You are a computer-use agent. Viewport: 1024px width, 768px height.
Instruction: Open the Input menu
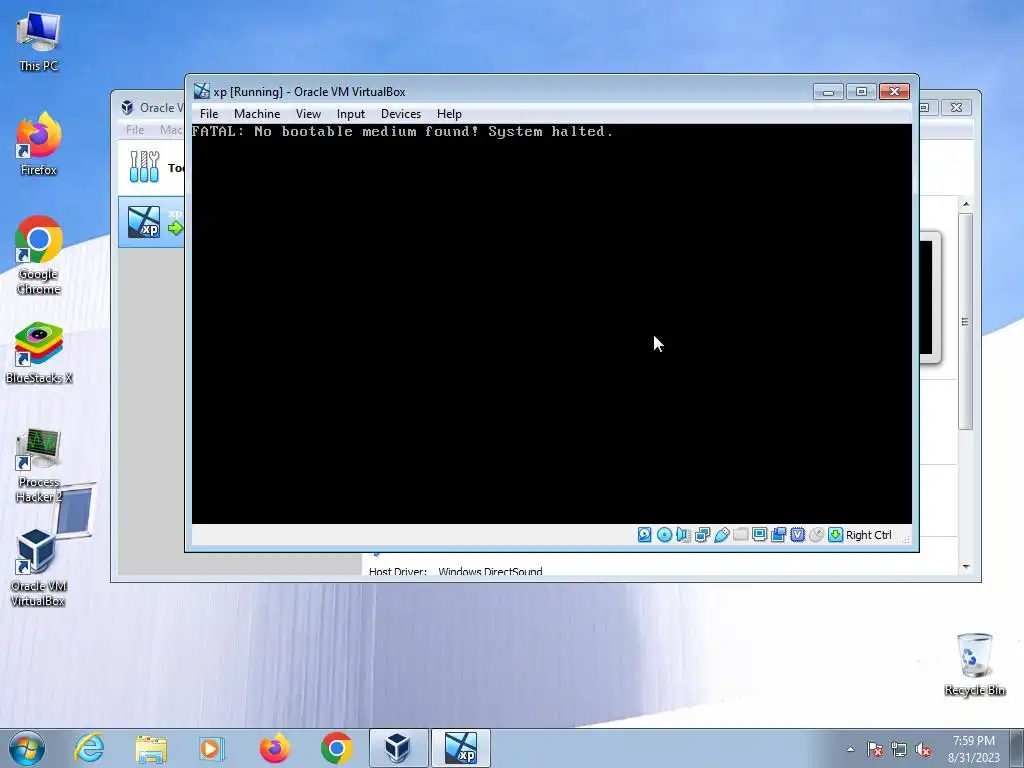(x=351, y=114)
